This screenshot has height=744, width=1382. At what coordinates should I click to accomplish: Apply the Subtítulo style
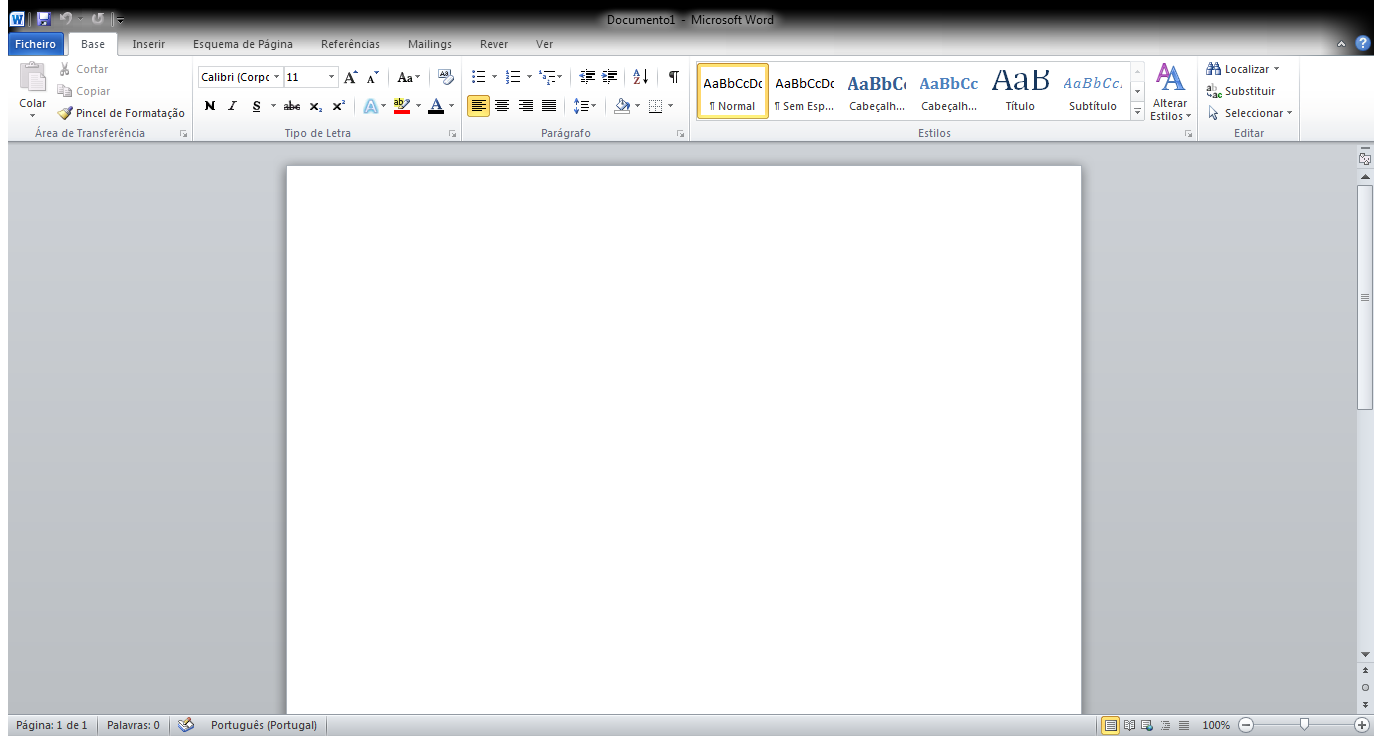point(1092,92)
